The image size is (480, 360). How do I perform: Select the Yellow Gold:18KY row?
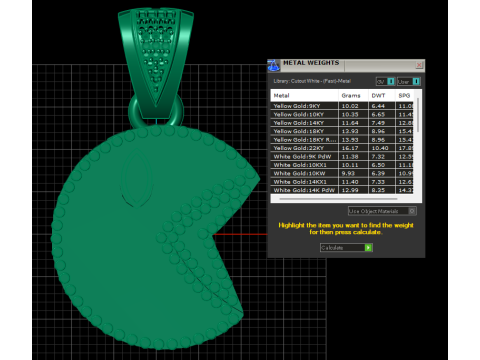[x=342, y=131]
